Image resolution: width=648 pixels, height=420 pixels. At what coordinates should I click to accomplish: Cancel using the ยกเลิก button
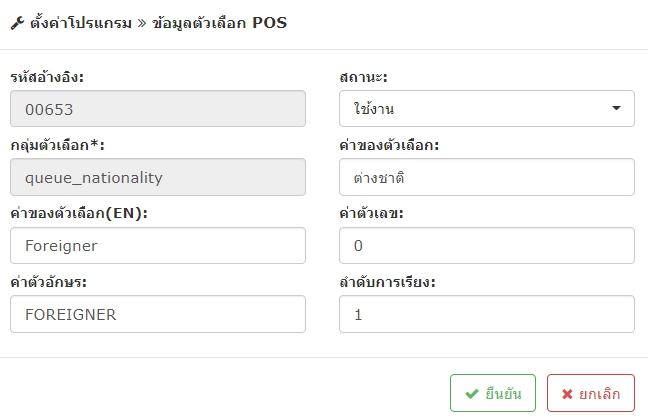coord(591,393)
